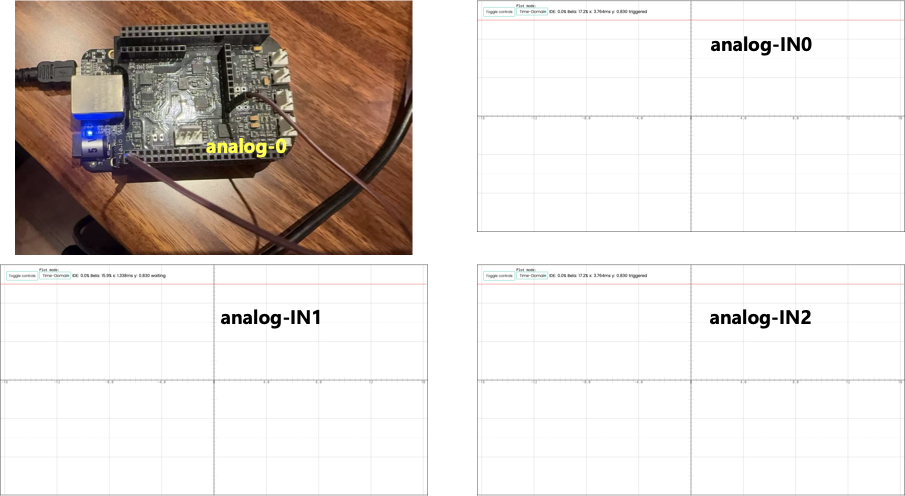Open Time-Domain selector in the analog-IN2 plot

[531, 275]
